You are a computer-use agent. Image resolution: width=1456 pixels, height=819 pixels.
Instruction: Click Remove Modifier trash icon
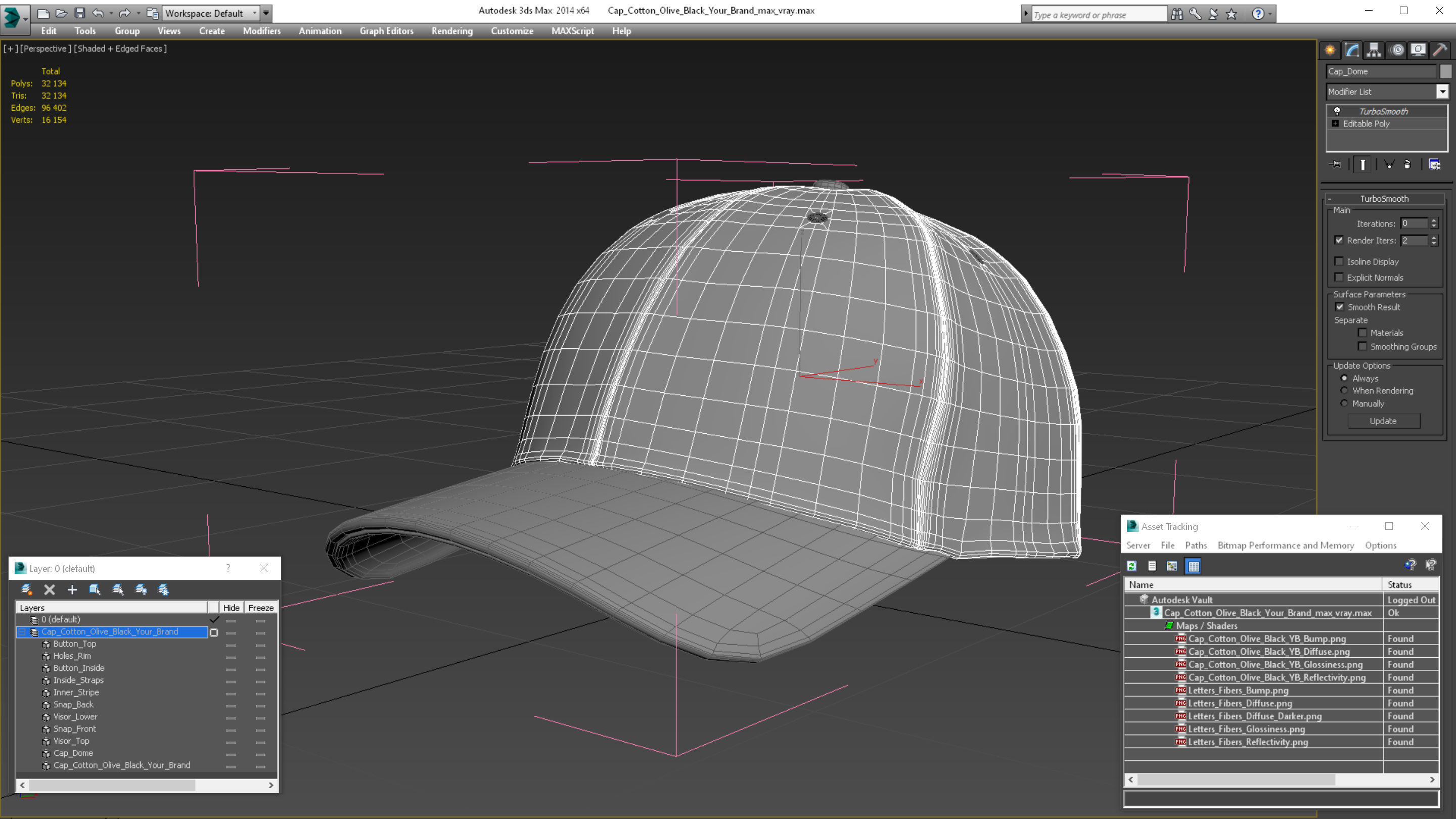(x=1407, y=164)
